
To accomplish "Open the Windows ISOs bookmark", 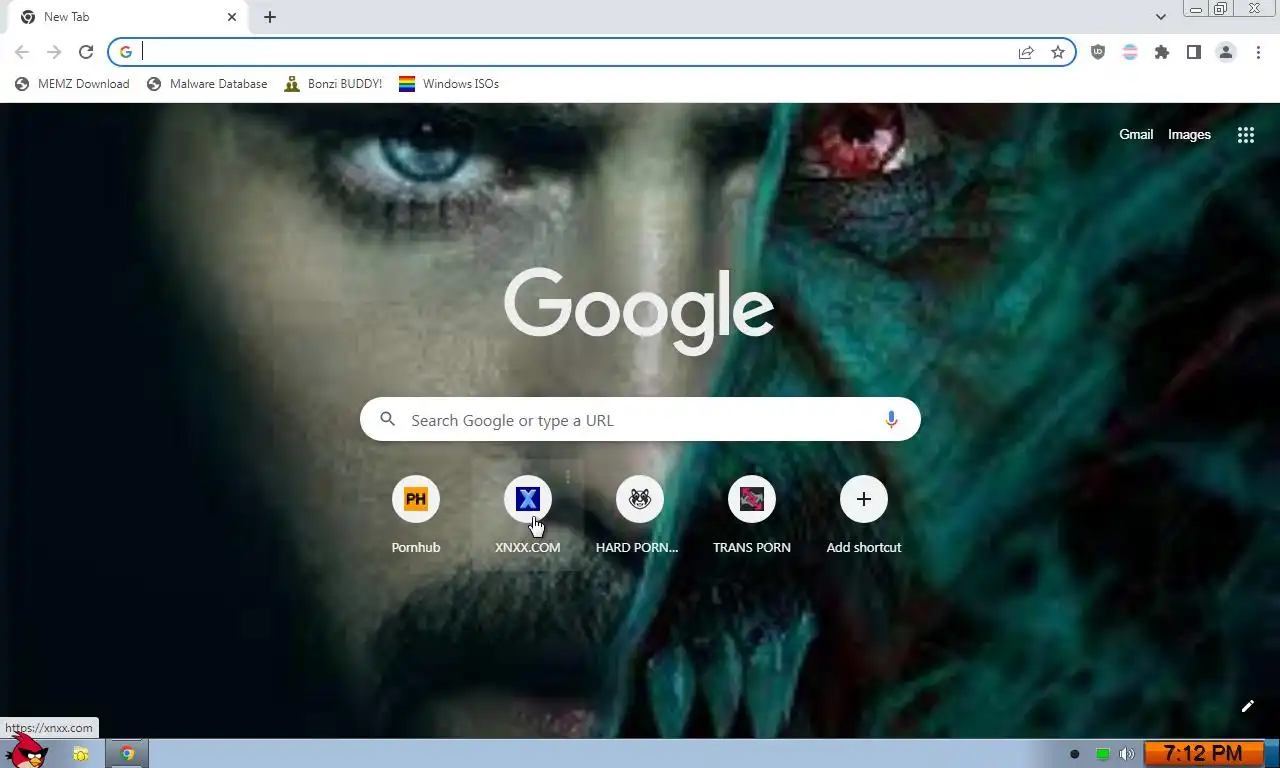I will (x=449, y=84).
